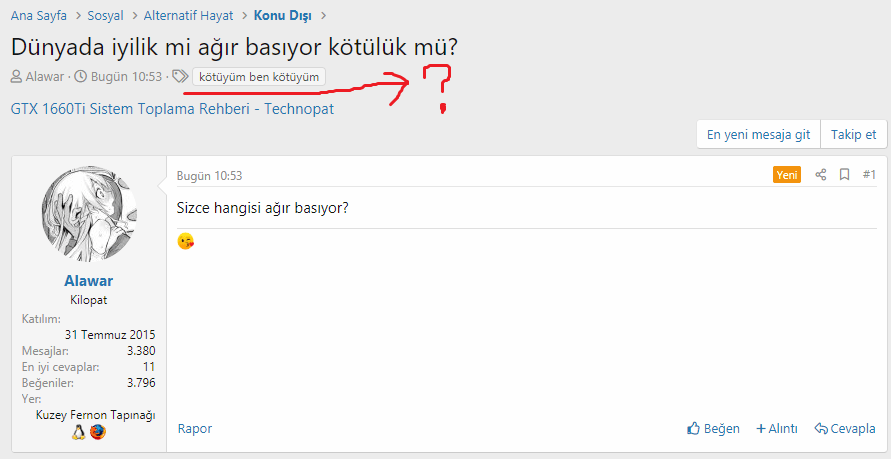The image size is (891, 459).
Task: Click the share icon on post #1
Action: [x=821, y=175]
